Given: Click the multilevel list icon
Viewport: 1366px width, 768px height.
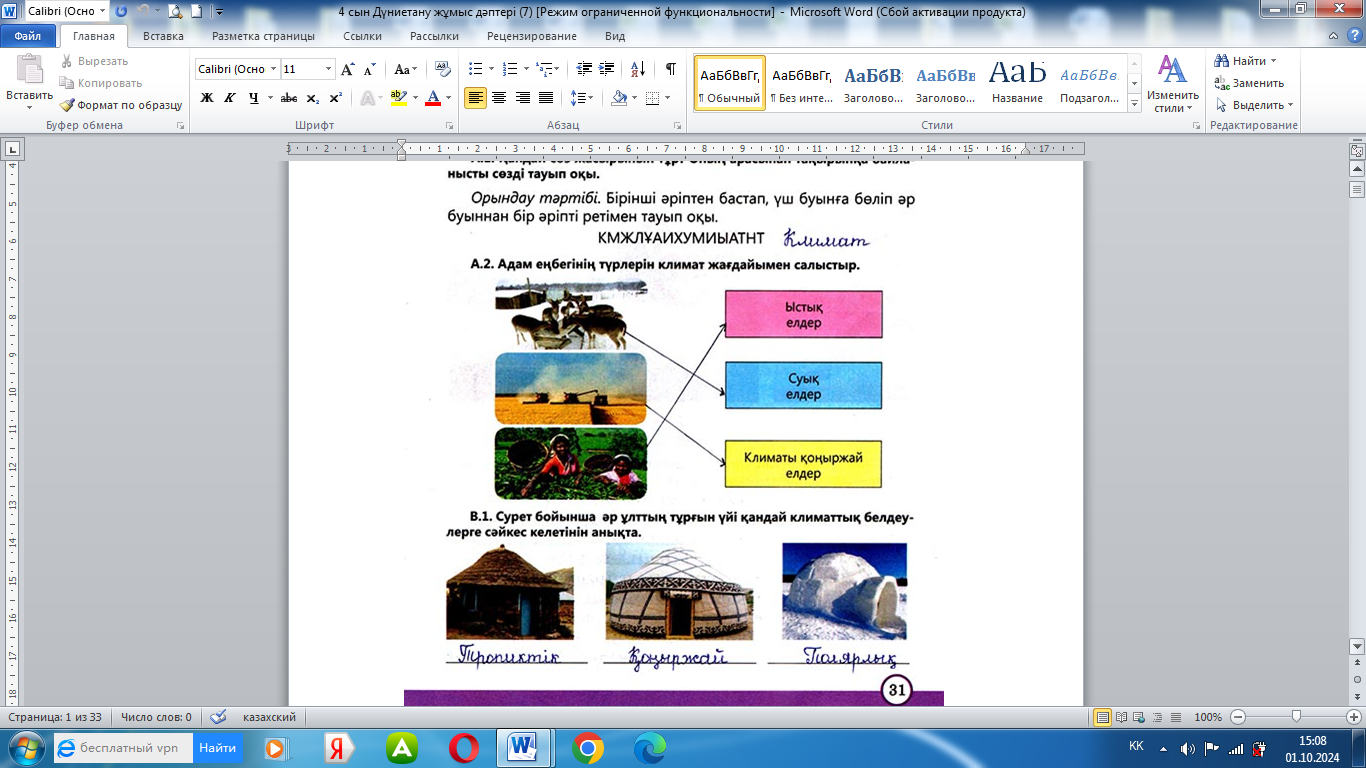Looking at the screenshot, I should (x=543, y=69).
